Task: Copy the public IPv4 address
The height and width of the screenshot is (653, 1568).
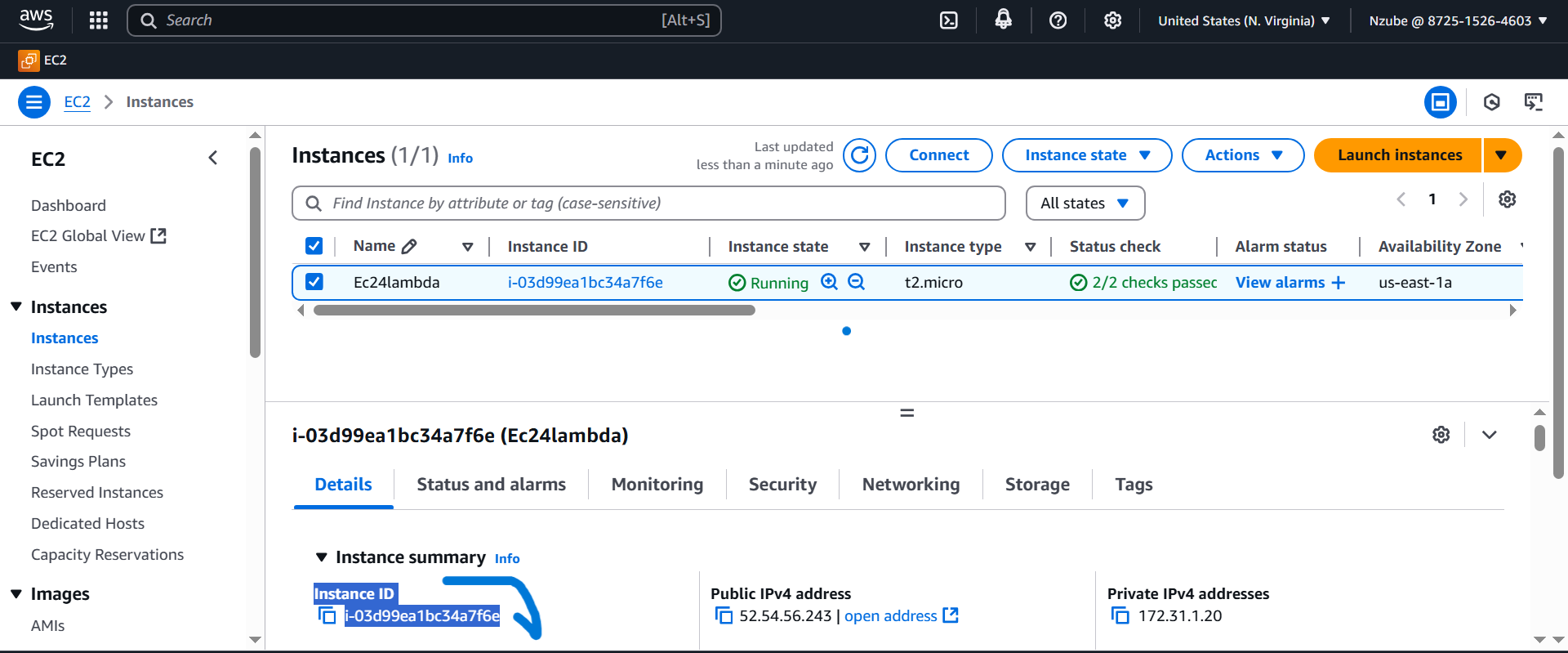Action: coord(724,615)
